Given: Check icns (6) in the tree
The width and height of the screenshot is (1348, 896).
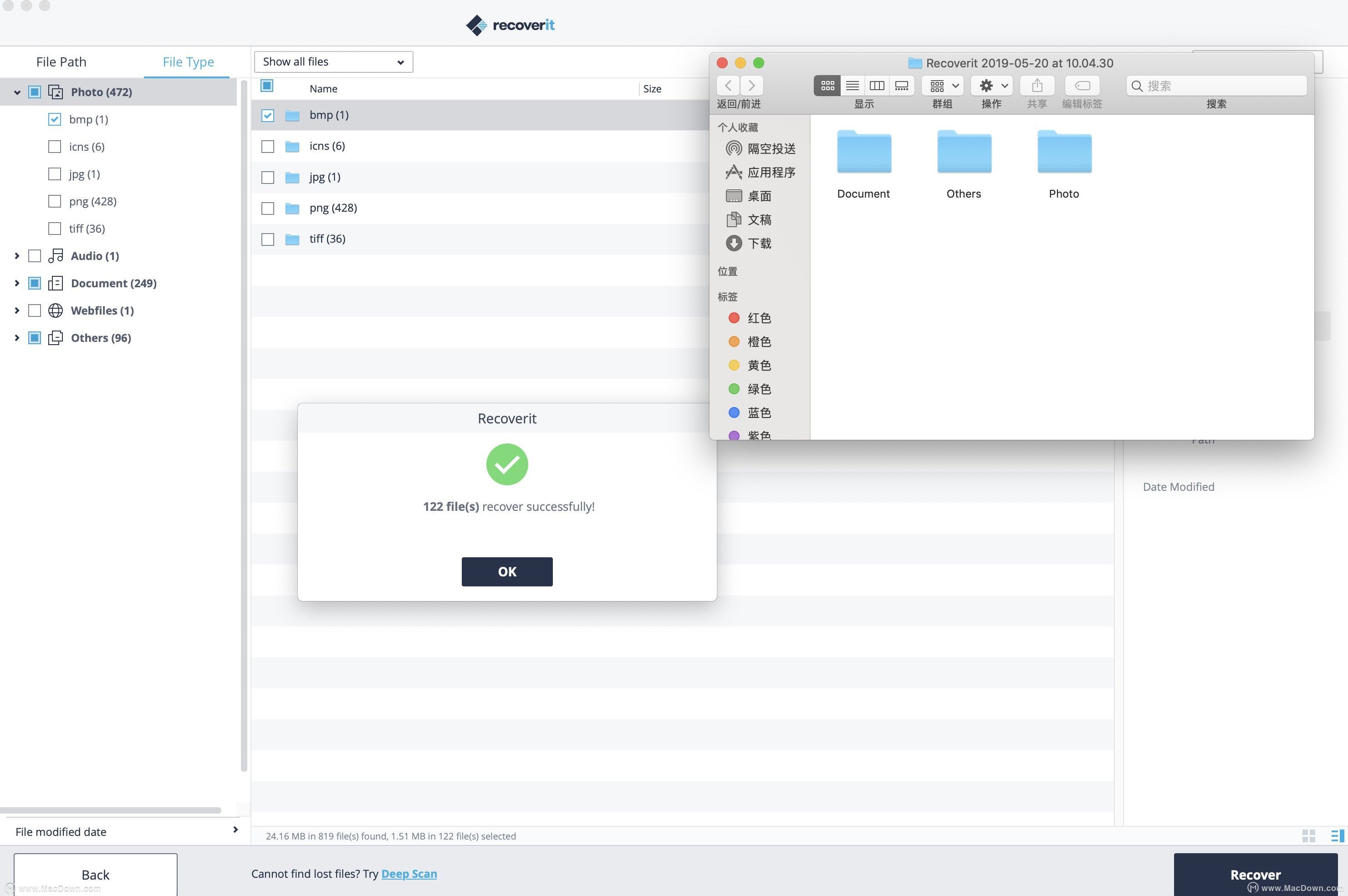Looking at the screenshot, I should [x=54, y=147].
